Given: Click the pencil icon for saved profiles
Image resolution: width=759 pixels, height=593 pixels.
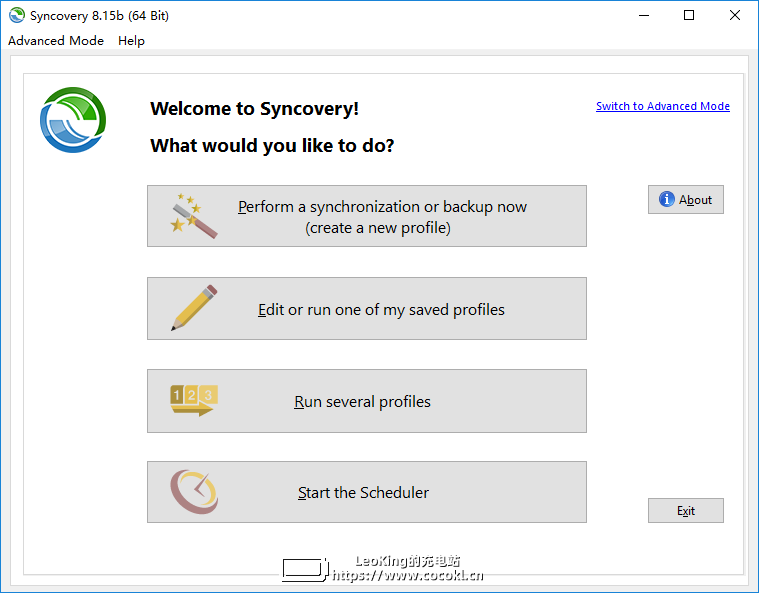Looking at the screenshot, I should [194, 308].
